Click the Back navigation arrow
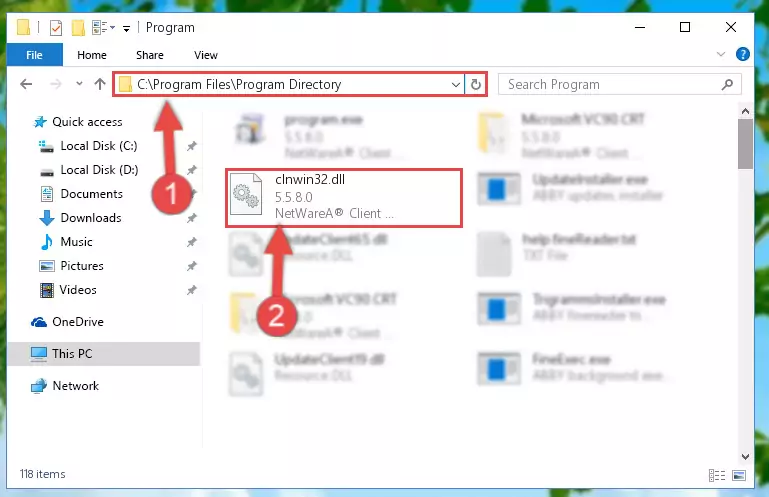 point(26,84)
